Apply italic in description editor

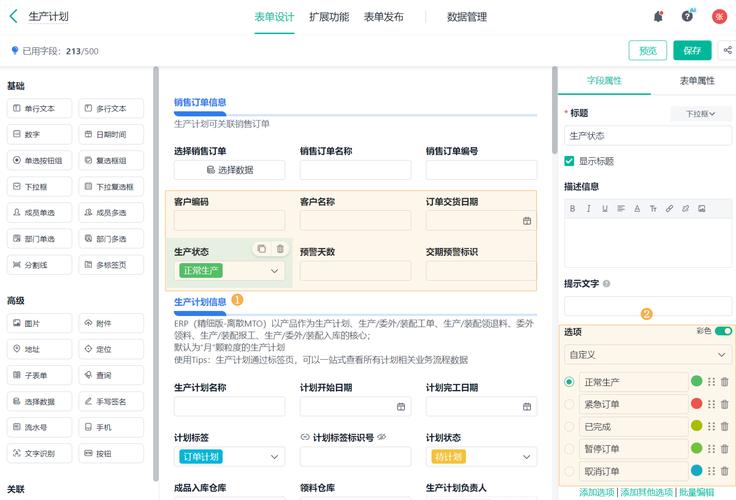(x=588, y=208)
